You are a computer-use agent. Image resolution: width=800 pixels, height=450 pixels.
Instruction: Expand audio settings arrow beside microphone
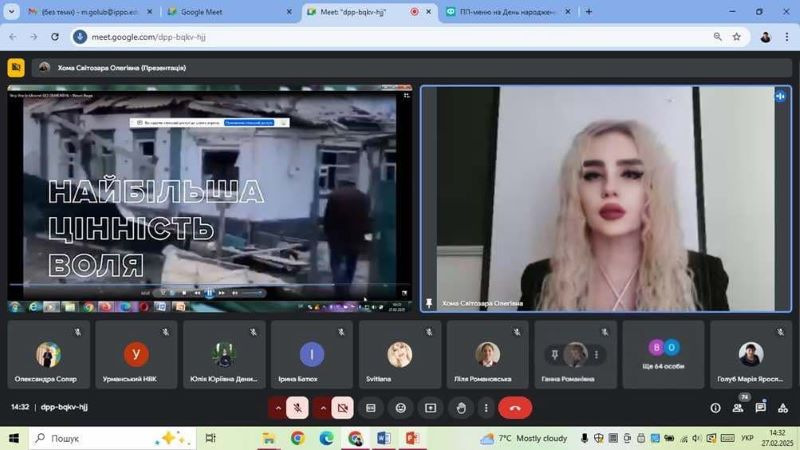tap(278, 408)
